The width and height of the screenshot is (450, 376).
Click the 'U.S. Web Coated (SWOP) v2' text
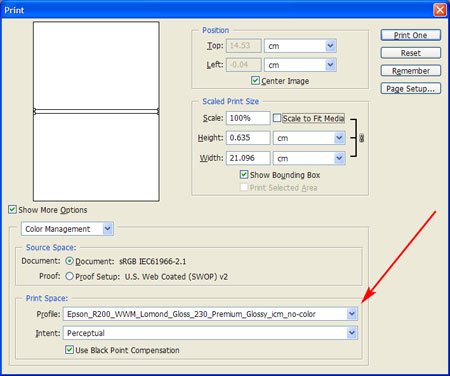point(176,277)
